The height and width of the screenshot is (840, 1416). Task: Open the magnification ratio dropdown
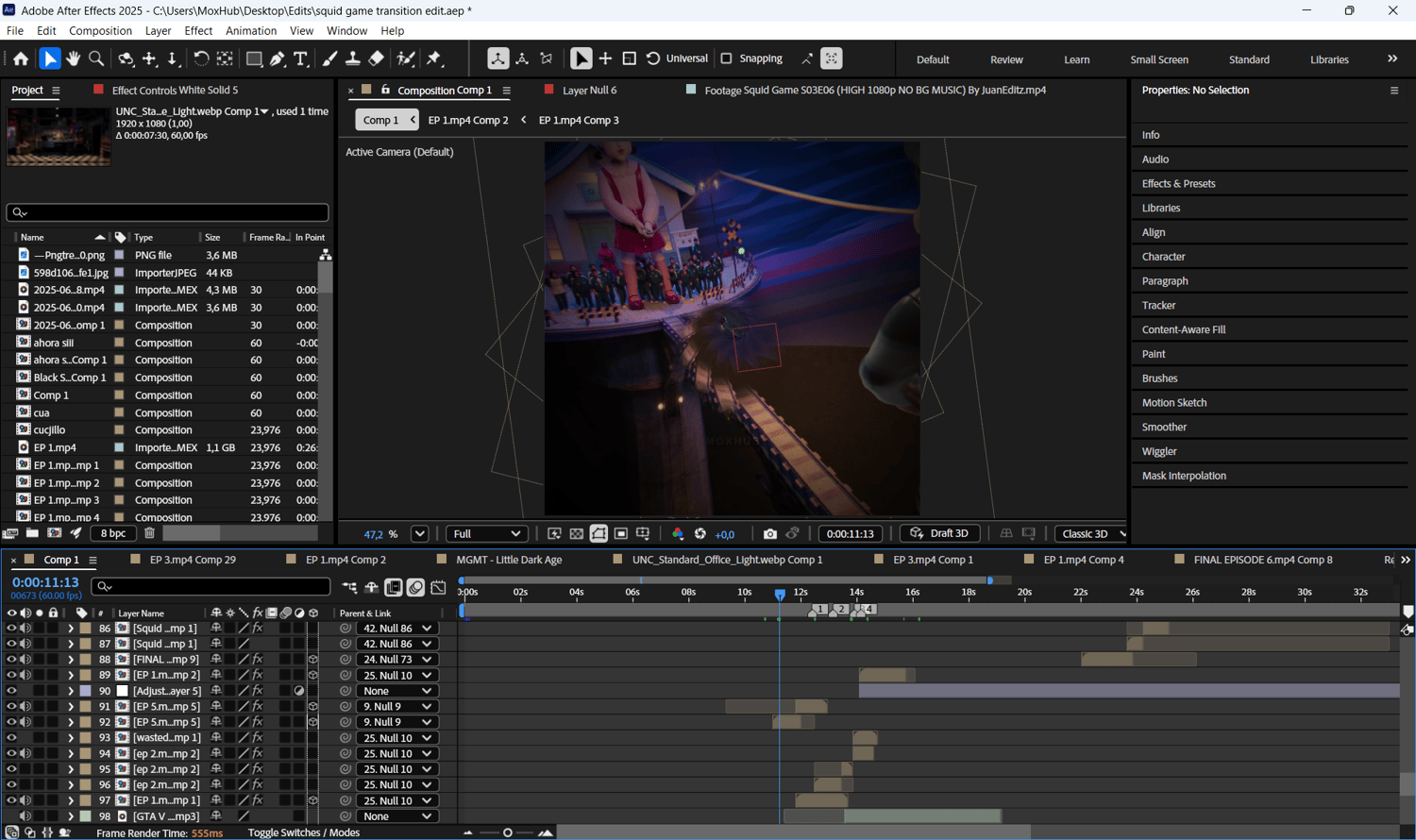pyautogui.click(x=420, y=534)
